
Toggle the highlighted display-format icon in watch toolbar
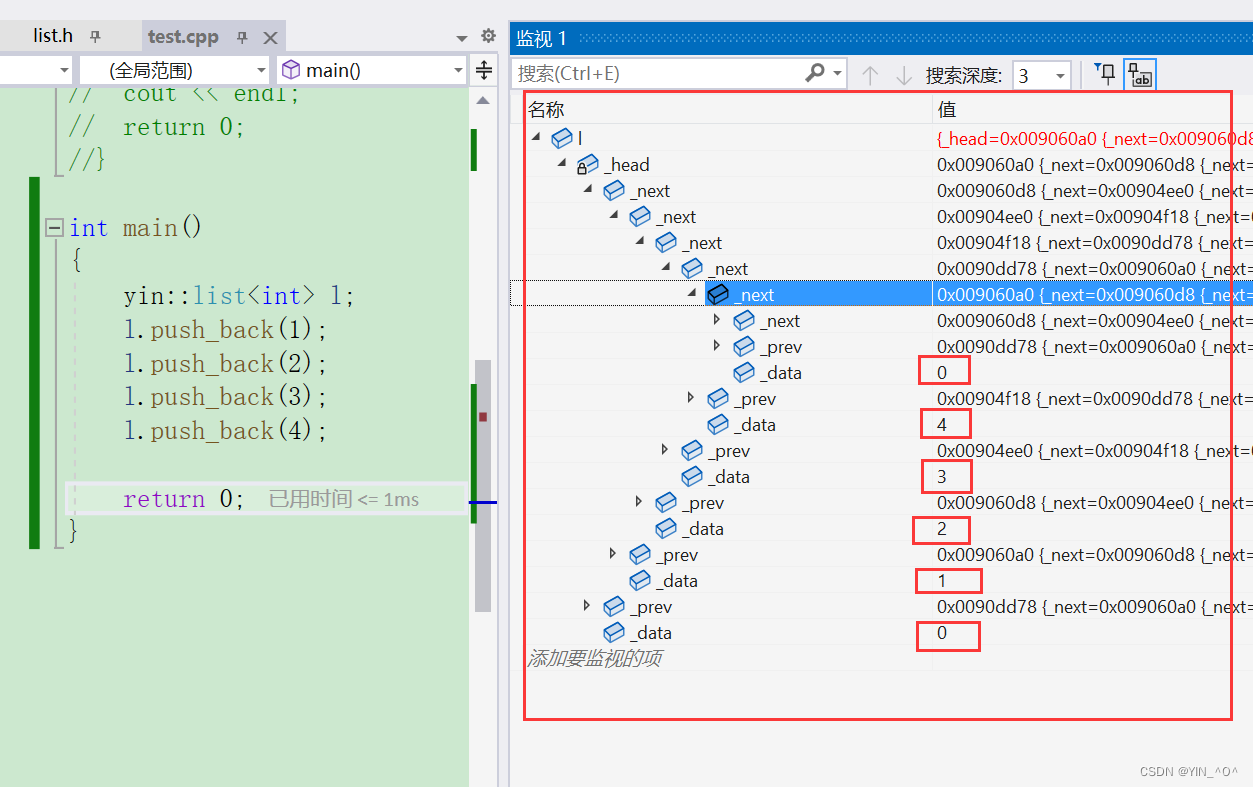[1140, 75]
